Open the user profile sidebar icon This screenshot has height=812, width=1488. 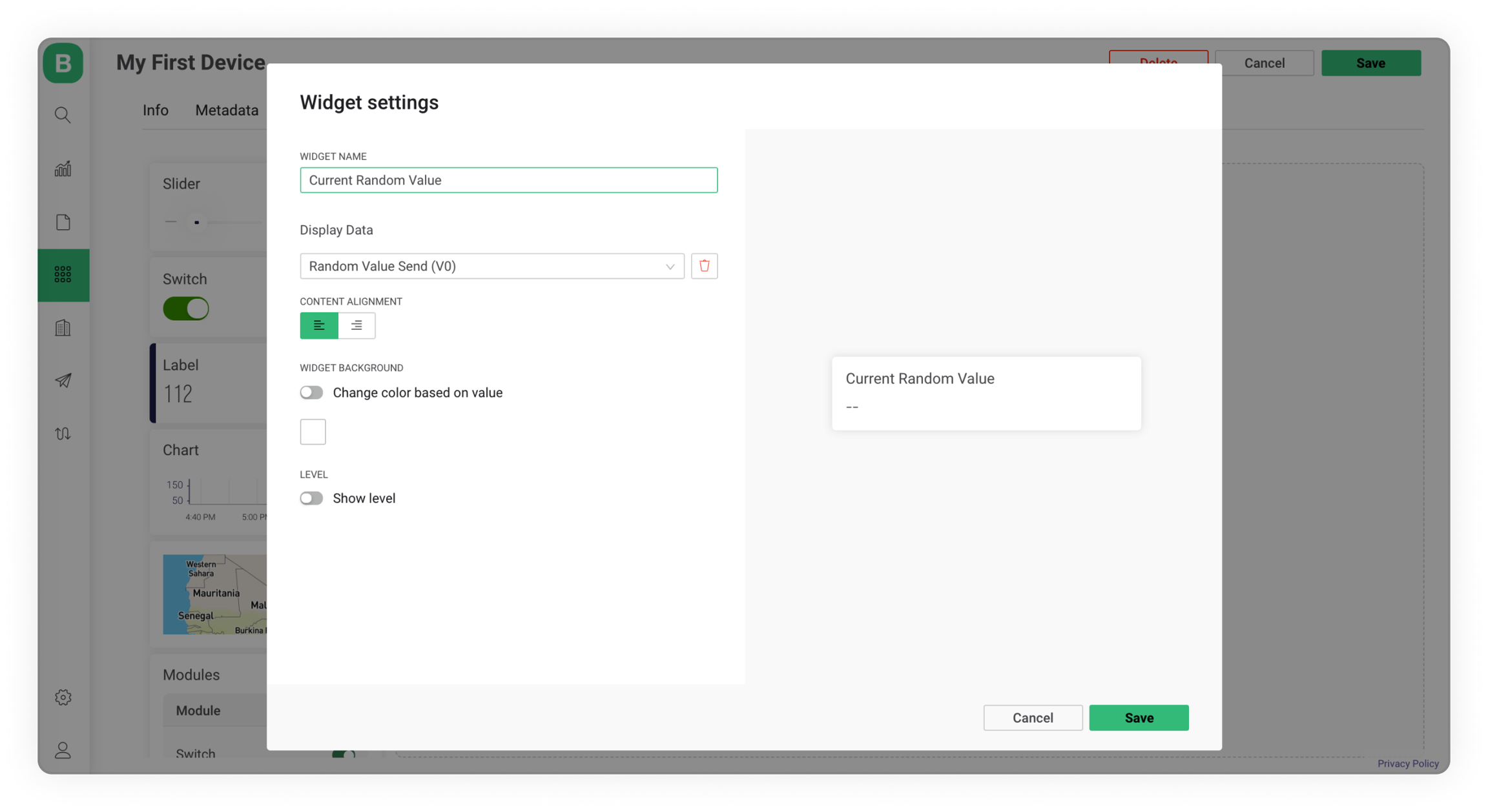[63, 750]
